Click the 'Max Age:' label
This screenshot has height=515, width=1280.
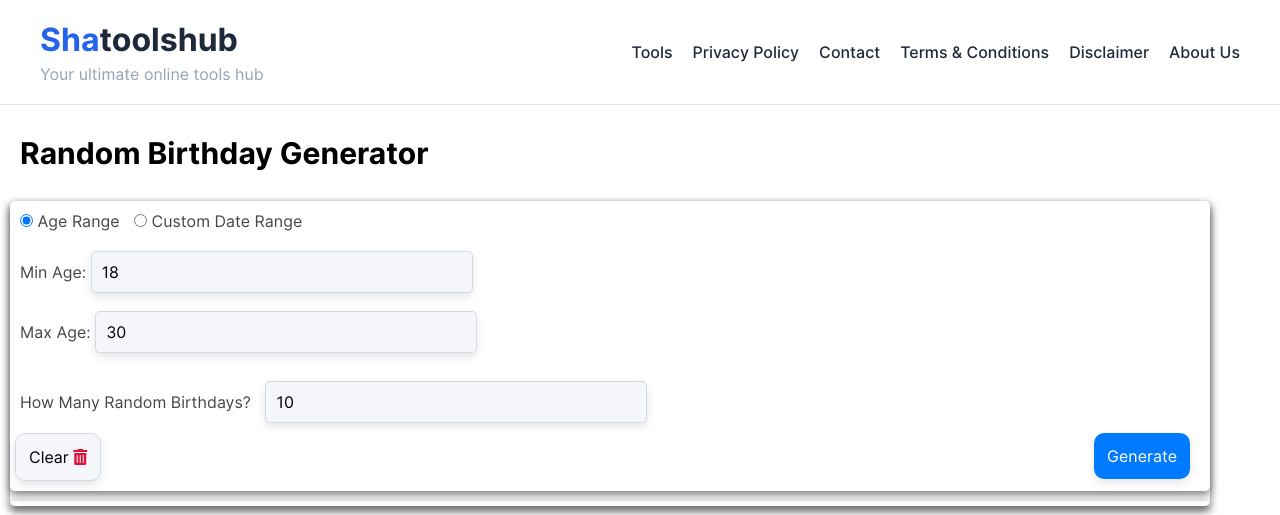coord(55,332)
